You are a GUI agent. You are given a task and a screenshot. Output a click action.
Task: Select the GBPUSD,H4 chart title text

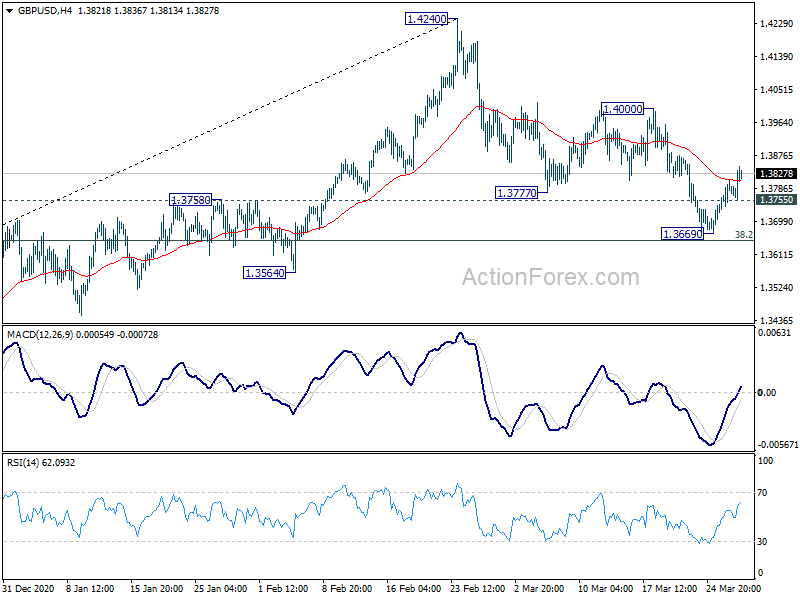[45, 11]
